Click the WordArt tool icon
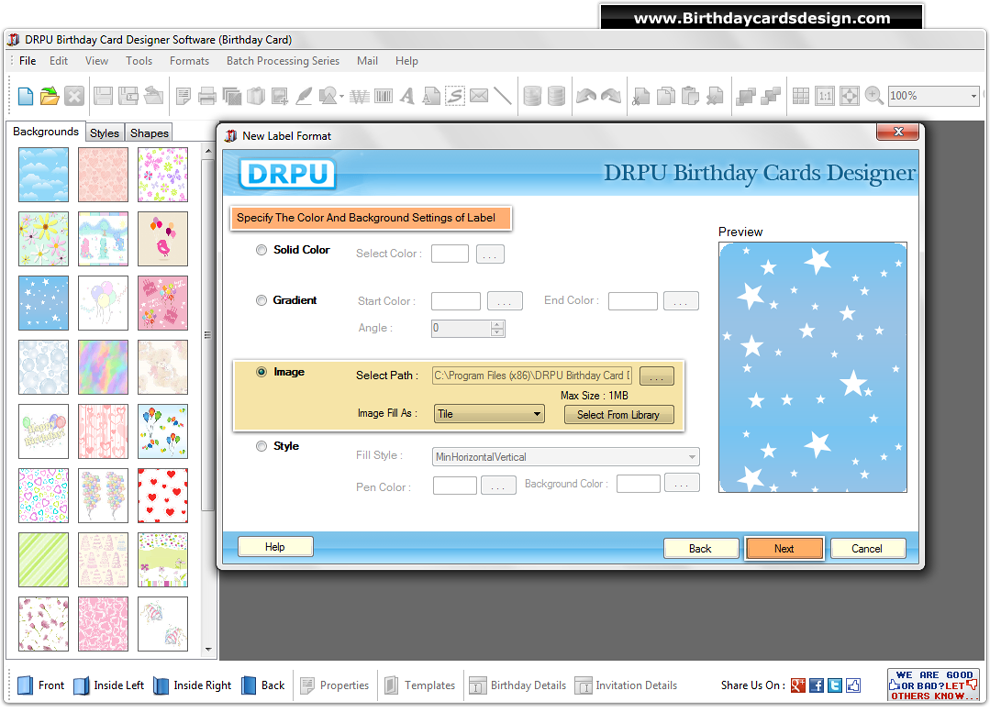990x707 pixels. tap(359, 96)
